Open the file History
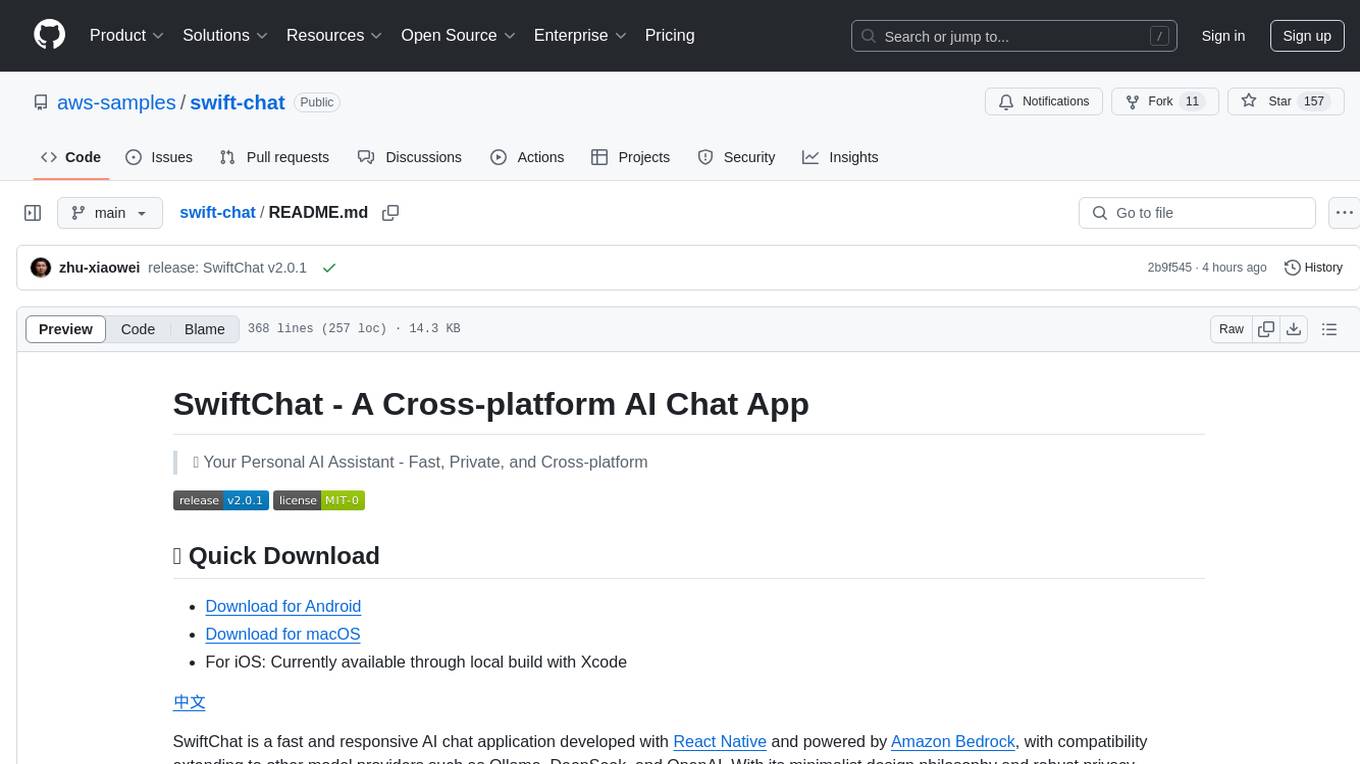Screen dimensions: 1360x764 (1313, 267)
